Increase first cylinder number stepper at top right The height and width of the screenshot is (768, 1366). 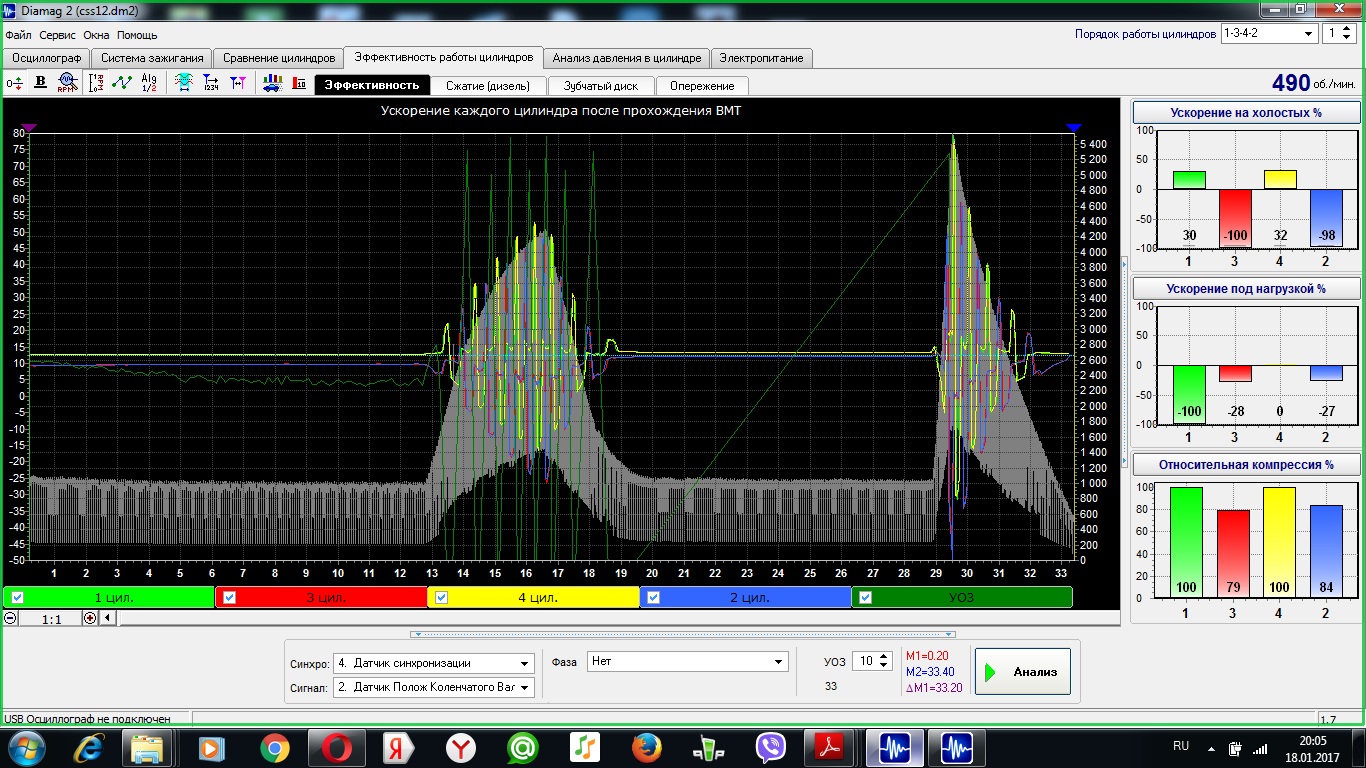coord(1347,29)
